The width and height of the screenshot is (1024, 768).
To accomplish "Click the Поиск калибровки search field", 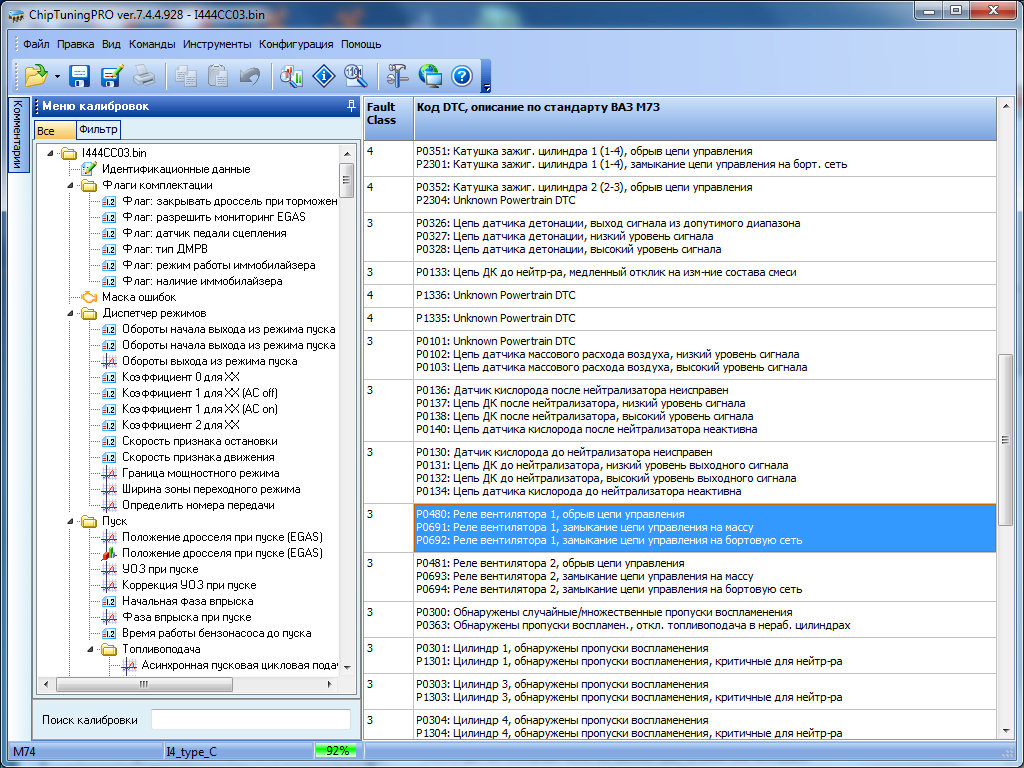I will point(250,720).
